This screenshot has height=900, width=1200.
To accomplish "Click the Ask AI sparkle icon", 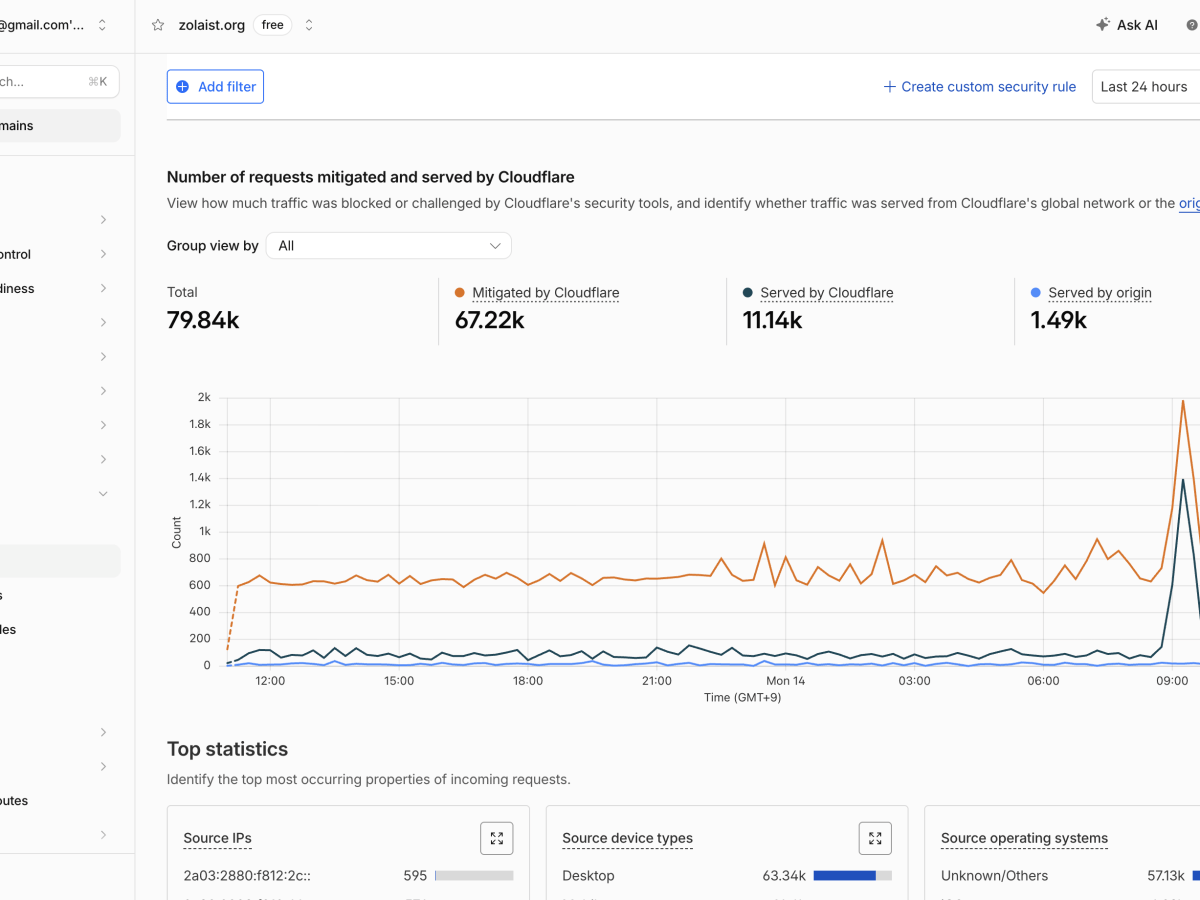I will tap(1103, 25).
